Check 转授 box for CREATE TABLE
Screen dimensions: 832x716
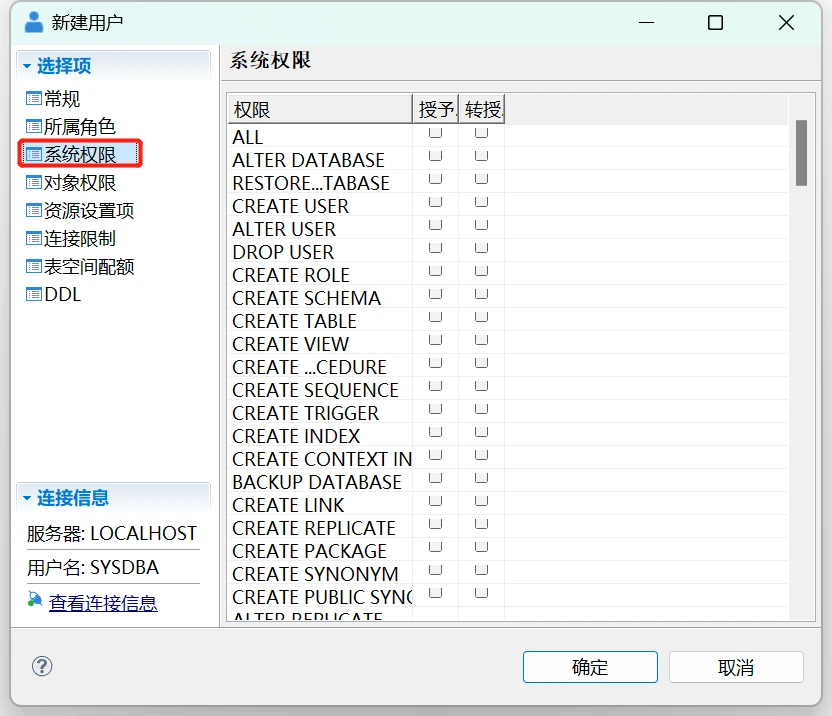(x=481, y=317)
